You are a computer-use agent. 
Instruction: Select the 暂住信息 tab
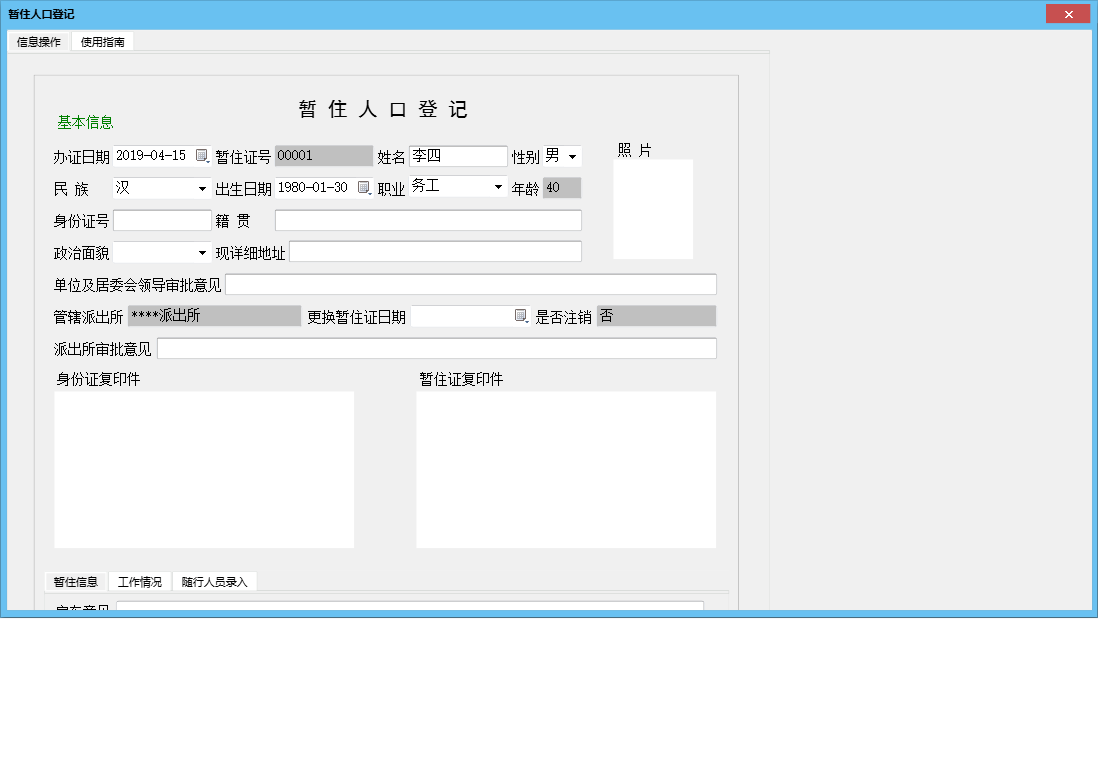(x=74, y=581)
